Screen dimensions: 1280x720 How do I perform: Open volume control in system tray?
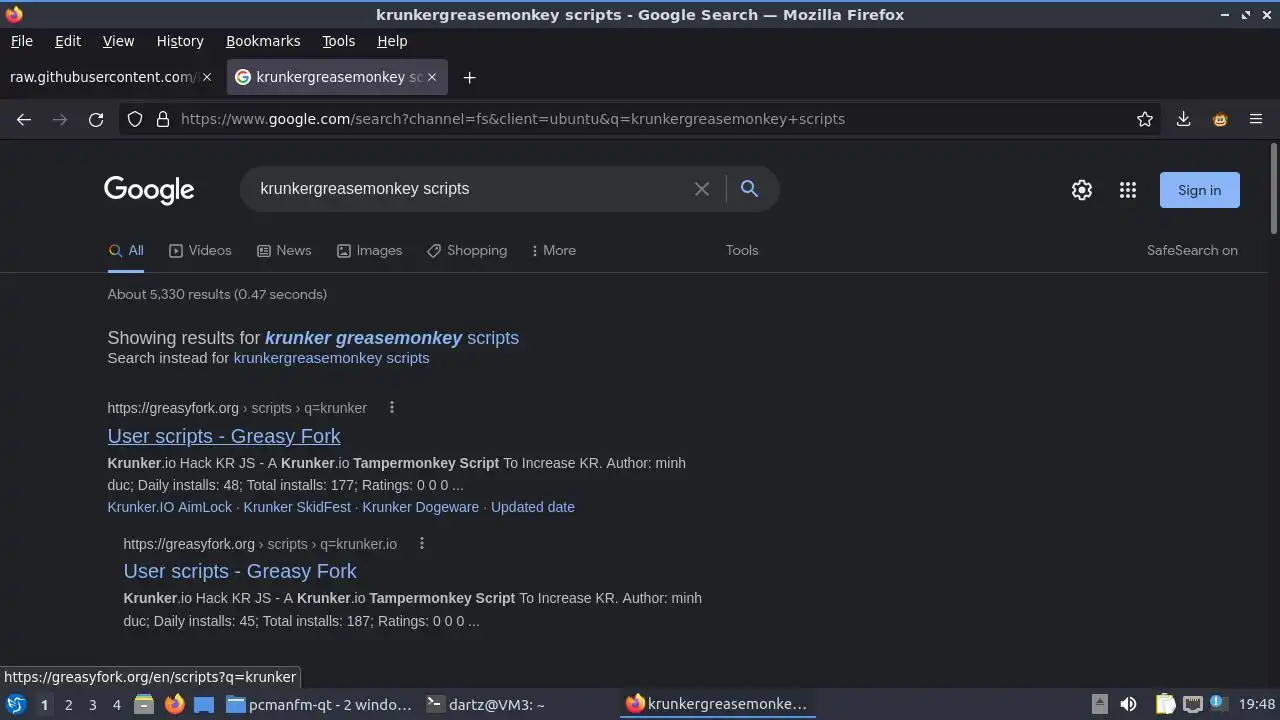pyautogui.click(x=1128, y=704)
